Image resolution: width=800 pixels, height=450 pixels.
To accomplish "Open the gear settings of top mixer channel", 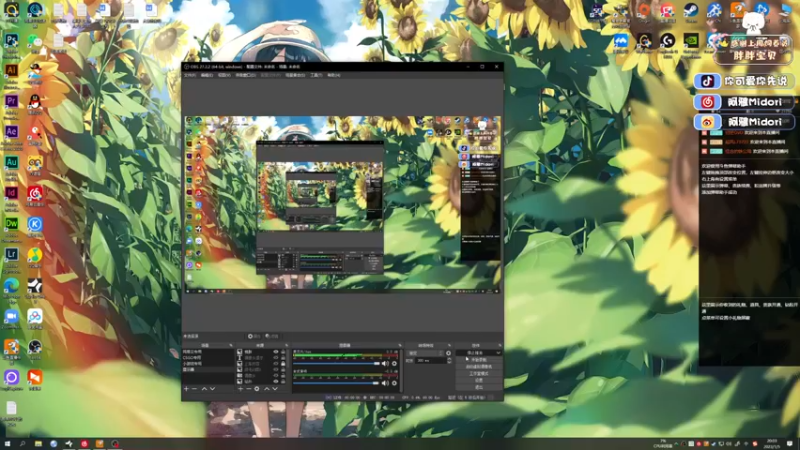I will pyautogui.click(x=394, y=363).
